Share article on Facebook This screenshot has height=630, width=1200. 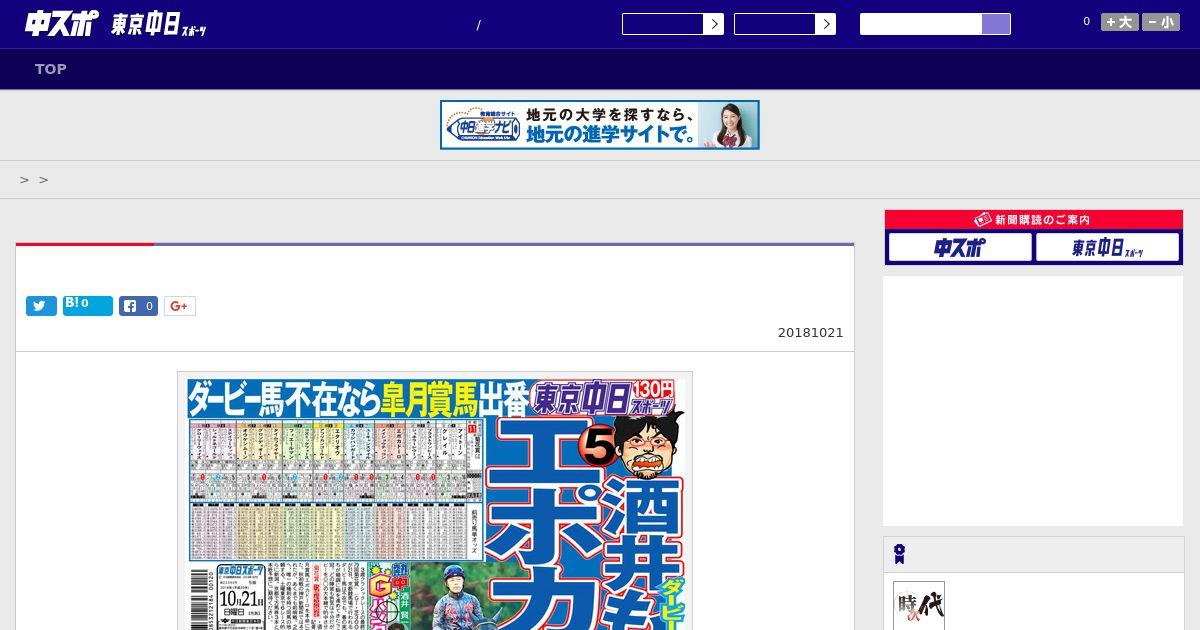(139, 306)
